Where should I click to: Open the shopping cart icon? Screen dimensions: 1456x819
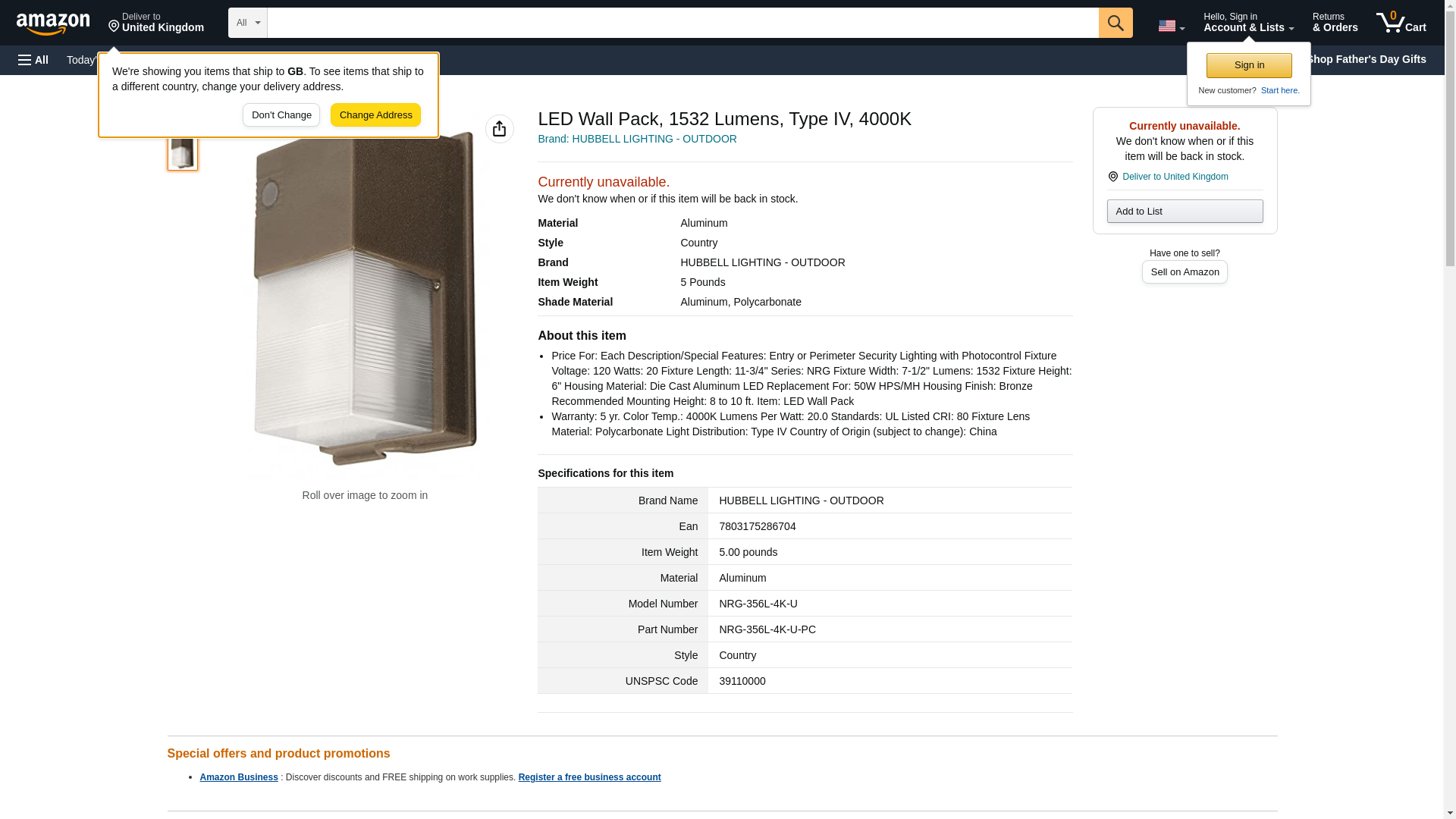pos(1401,23)
